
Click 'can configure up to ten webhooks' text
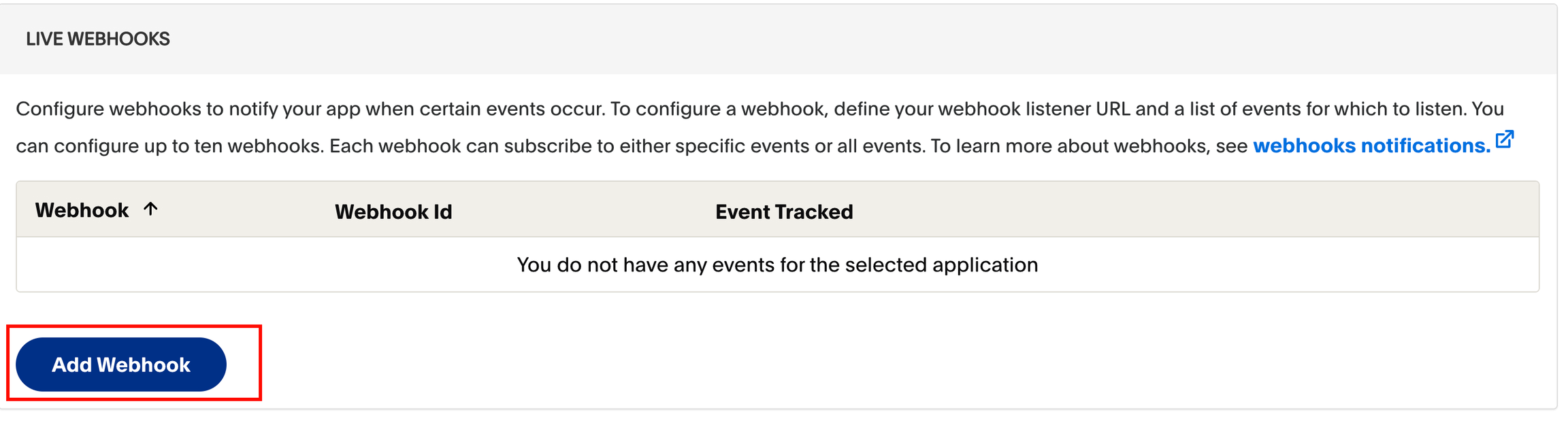(170, 146)
